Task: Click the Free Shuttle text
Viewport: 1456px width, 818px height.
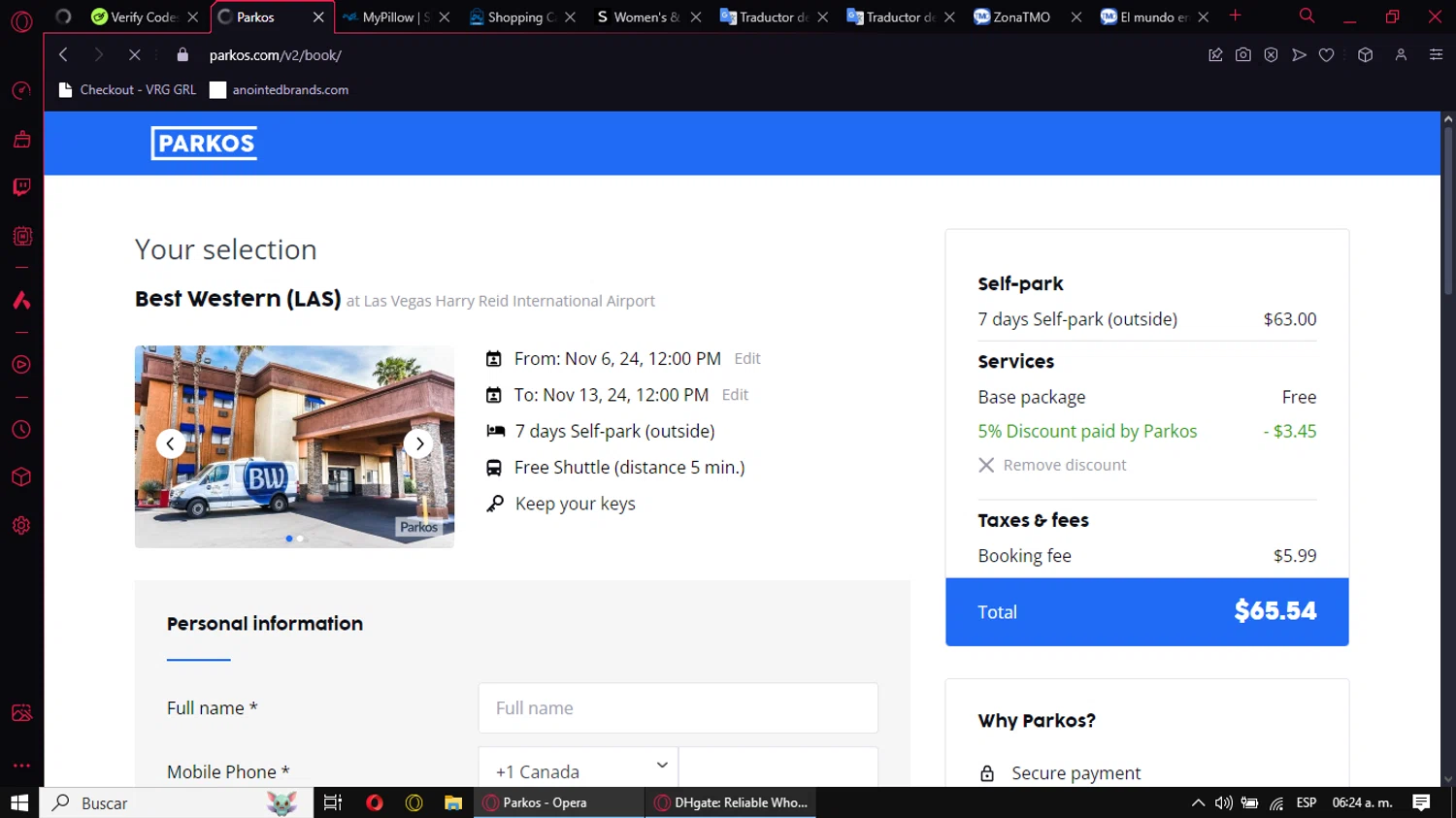Action: pos(629,467)
